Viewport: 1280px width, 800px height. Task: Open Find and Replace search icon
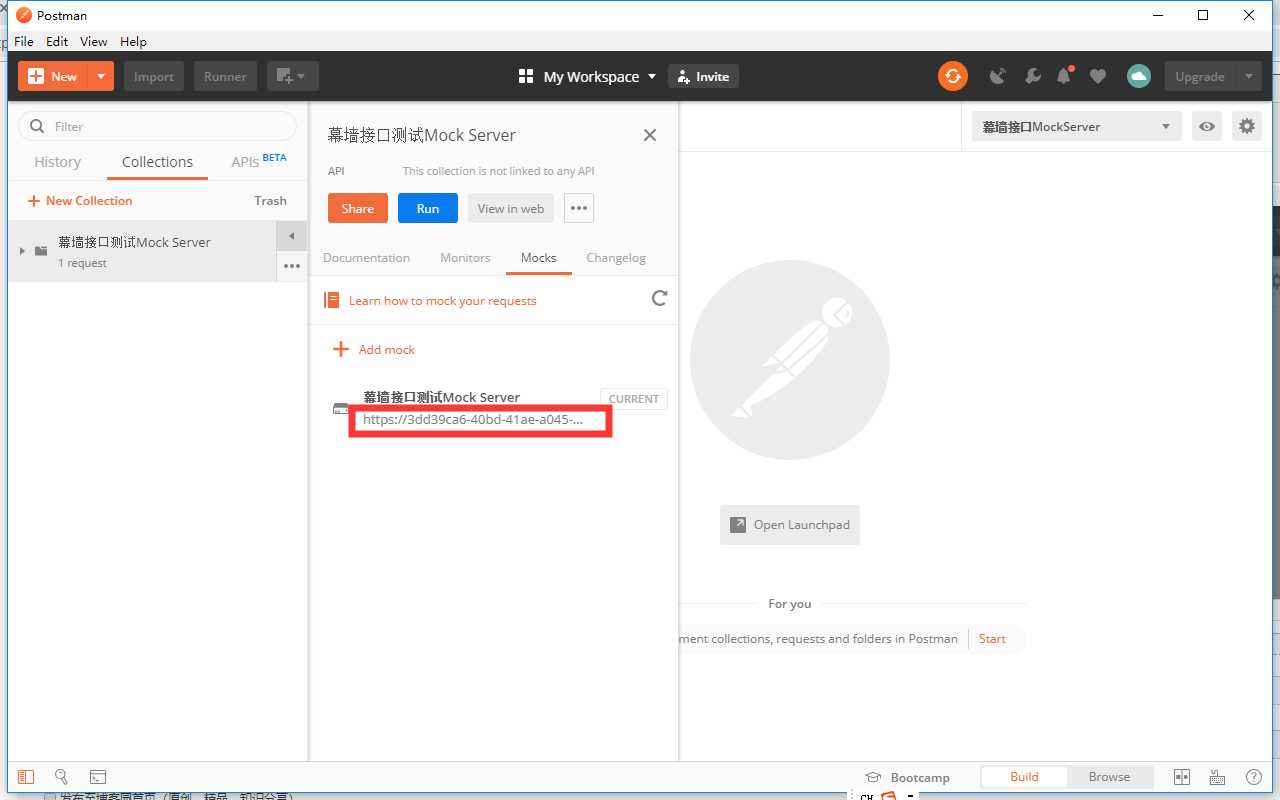61,777
